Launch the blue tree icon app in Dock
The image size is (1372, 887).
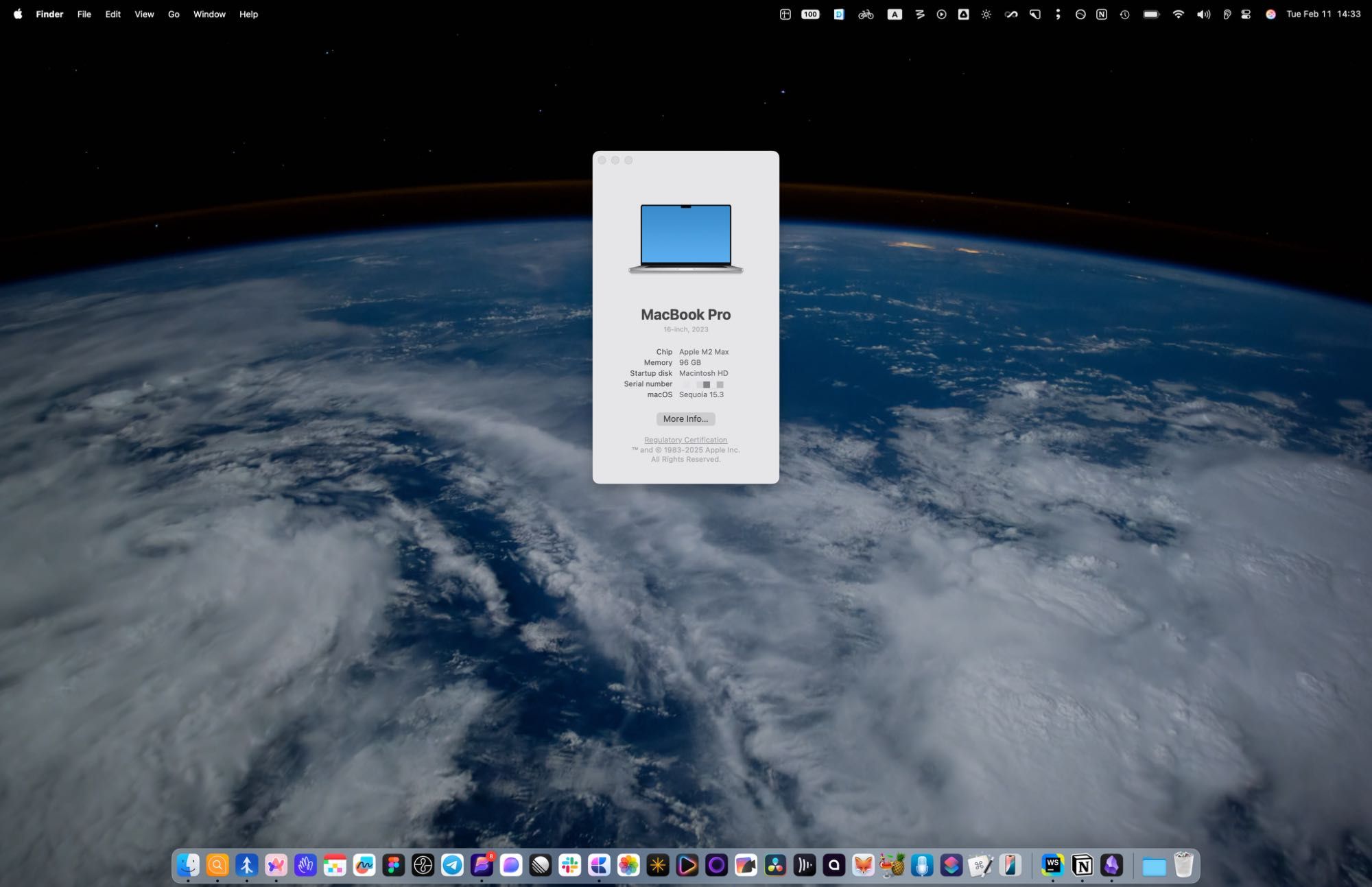[247, 865]
